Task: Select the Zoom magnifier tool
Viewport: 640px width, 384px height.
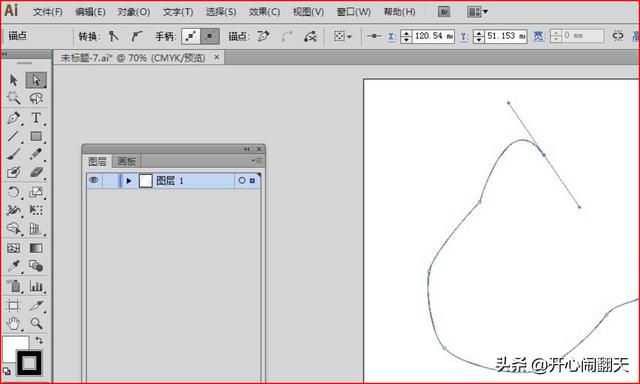Action: [x=36, y=324]
